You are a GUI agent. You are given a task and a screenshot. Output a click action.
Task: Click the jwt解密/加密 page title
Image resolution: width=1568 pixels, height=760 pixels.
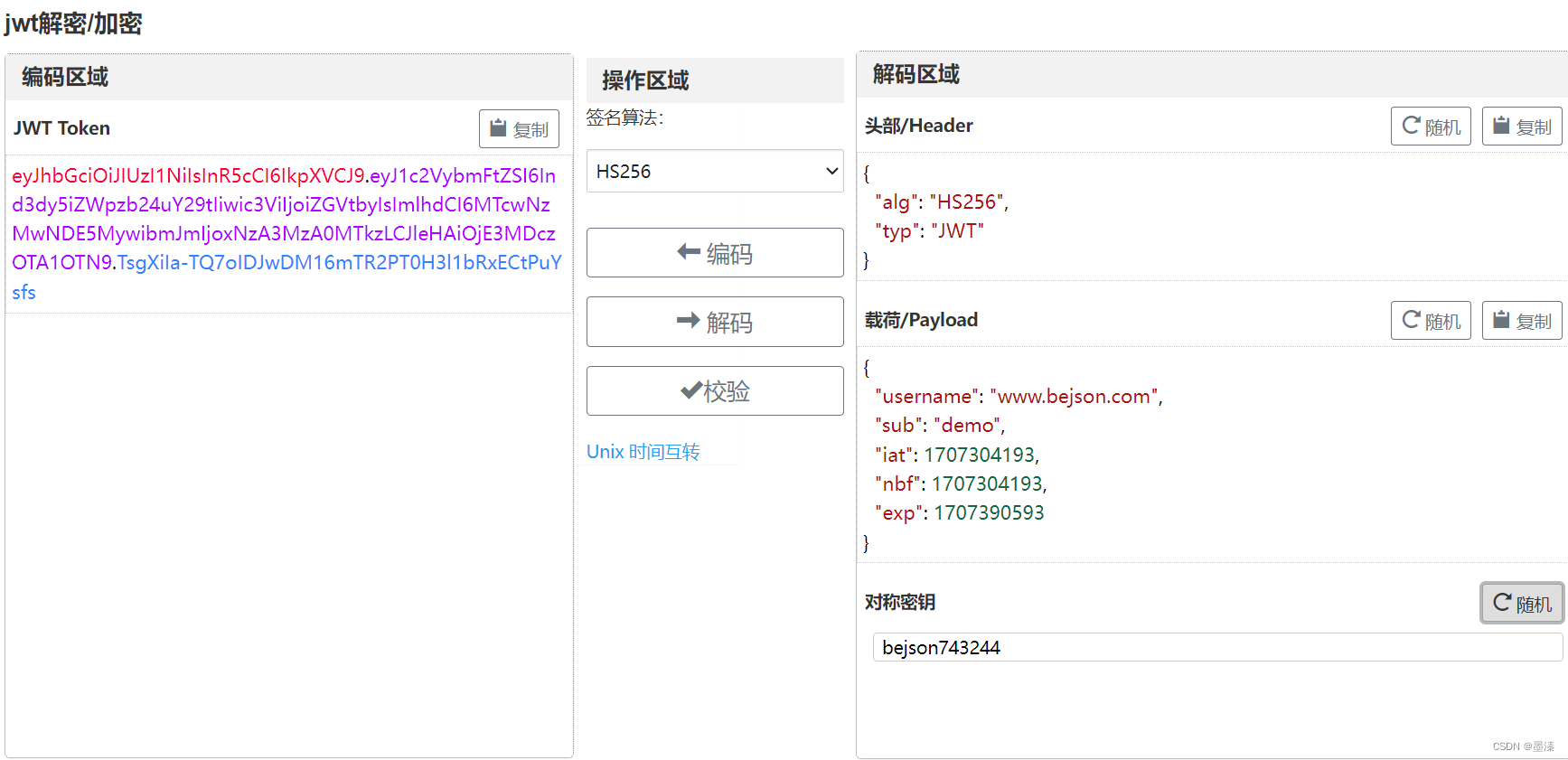[x=73, y=23]
